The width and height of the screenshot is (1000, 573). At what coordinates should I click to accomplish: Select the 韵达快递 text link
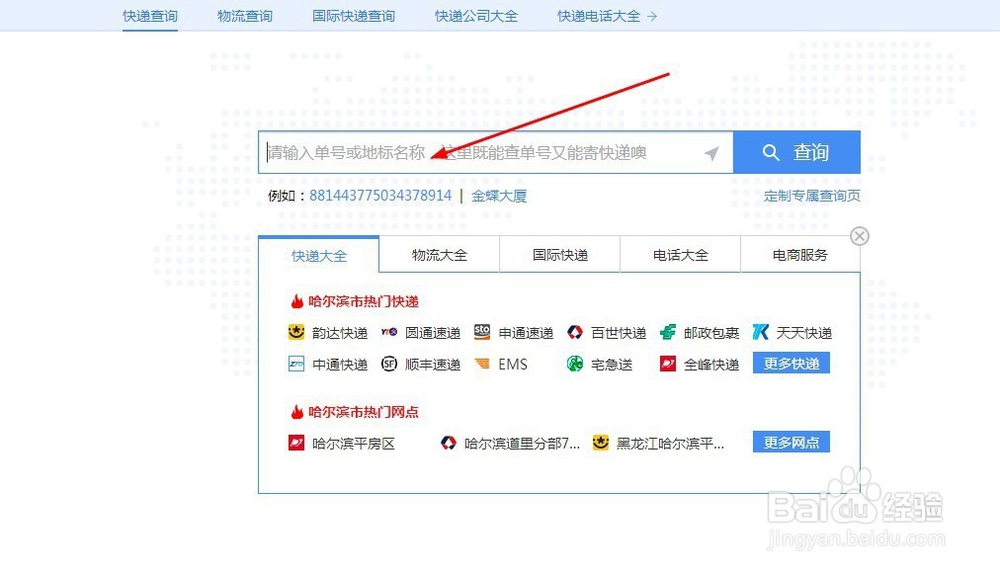340,332
